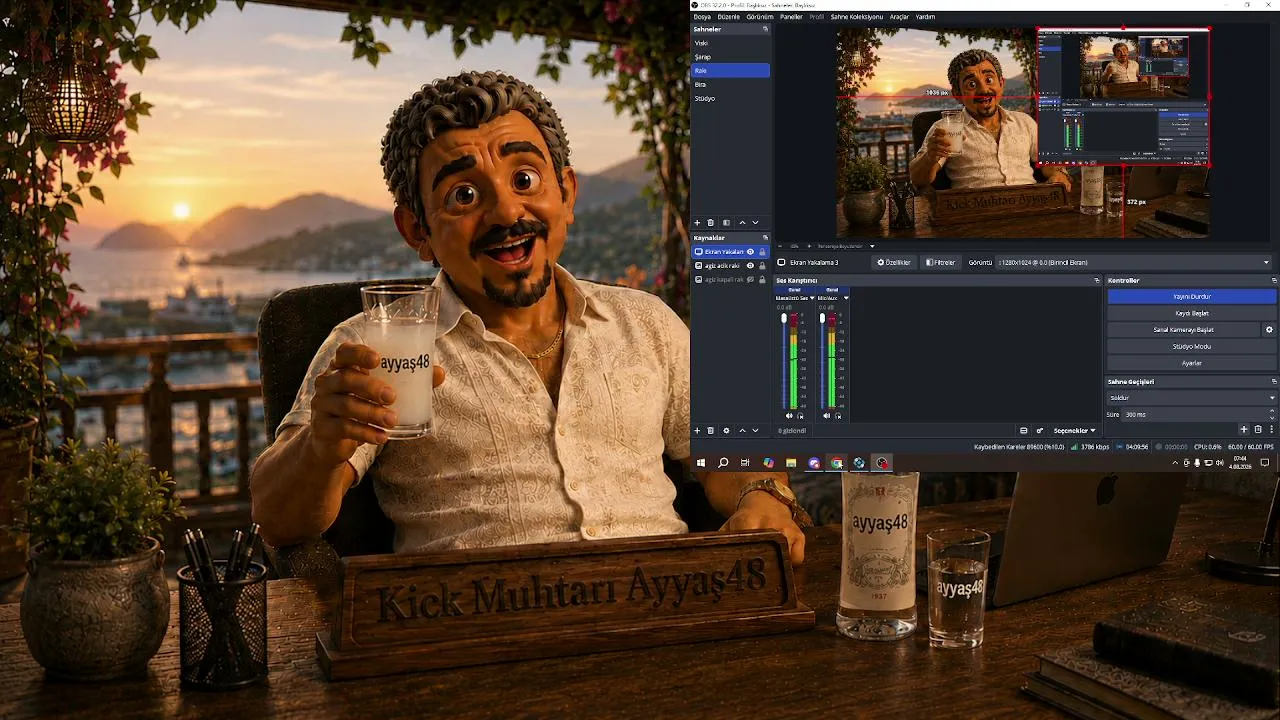Open Task View from the taskbar
The width and height of the screenshot is (1280, 720).
(x=745, y=463)
